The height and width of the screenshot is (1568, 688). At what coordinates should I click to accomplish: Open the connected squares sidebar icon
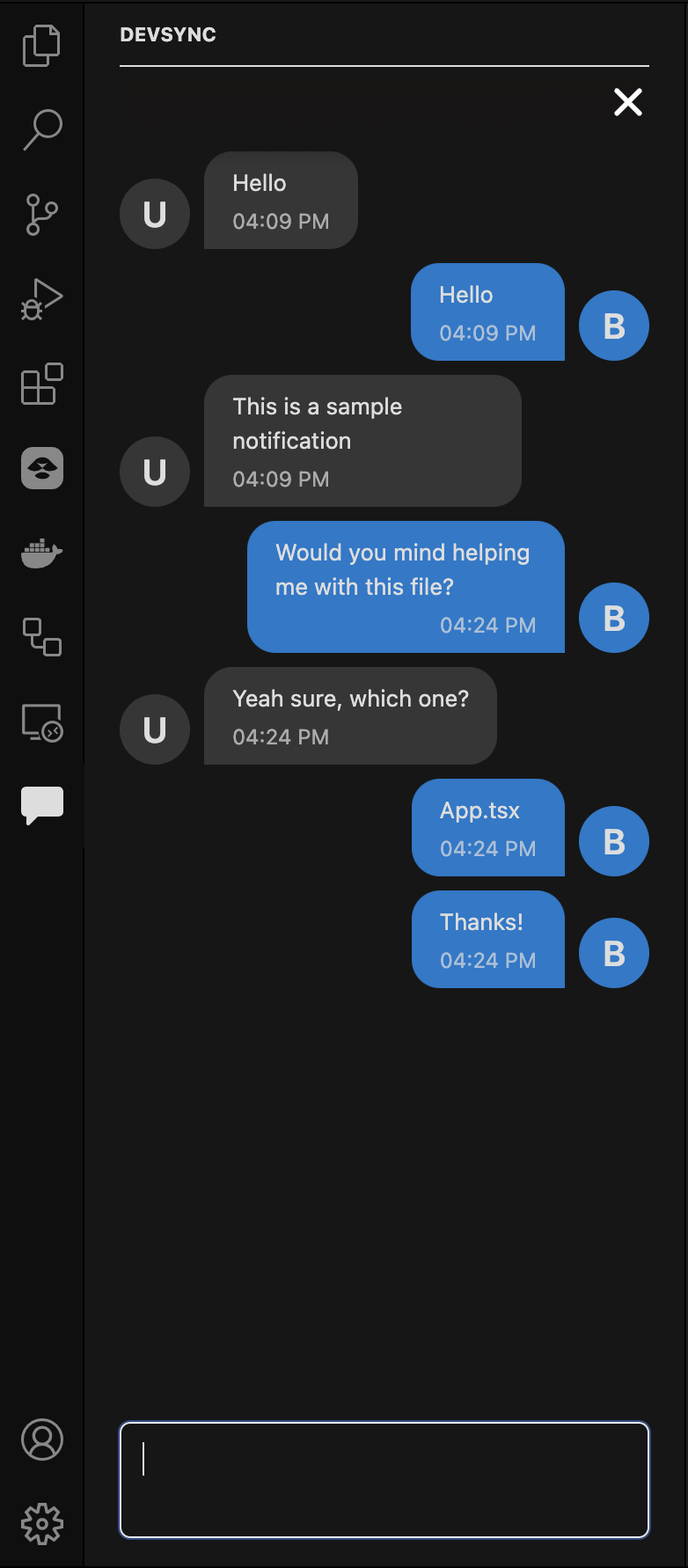coord(41,637)
